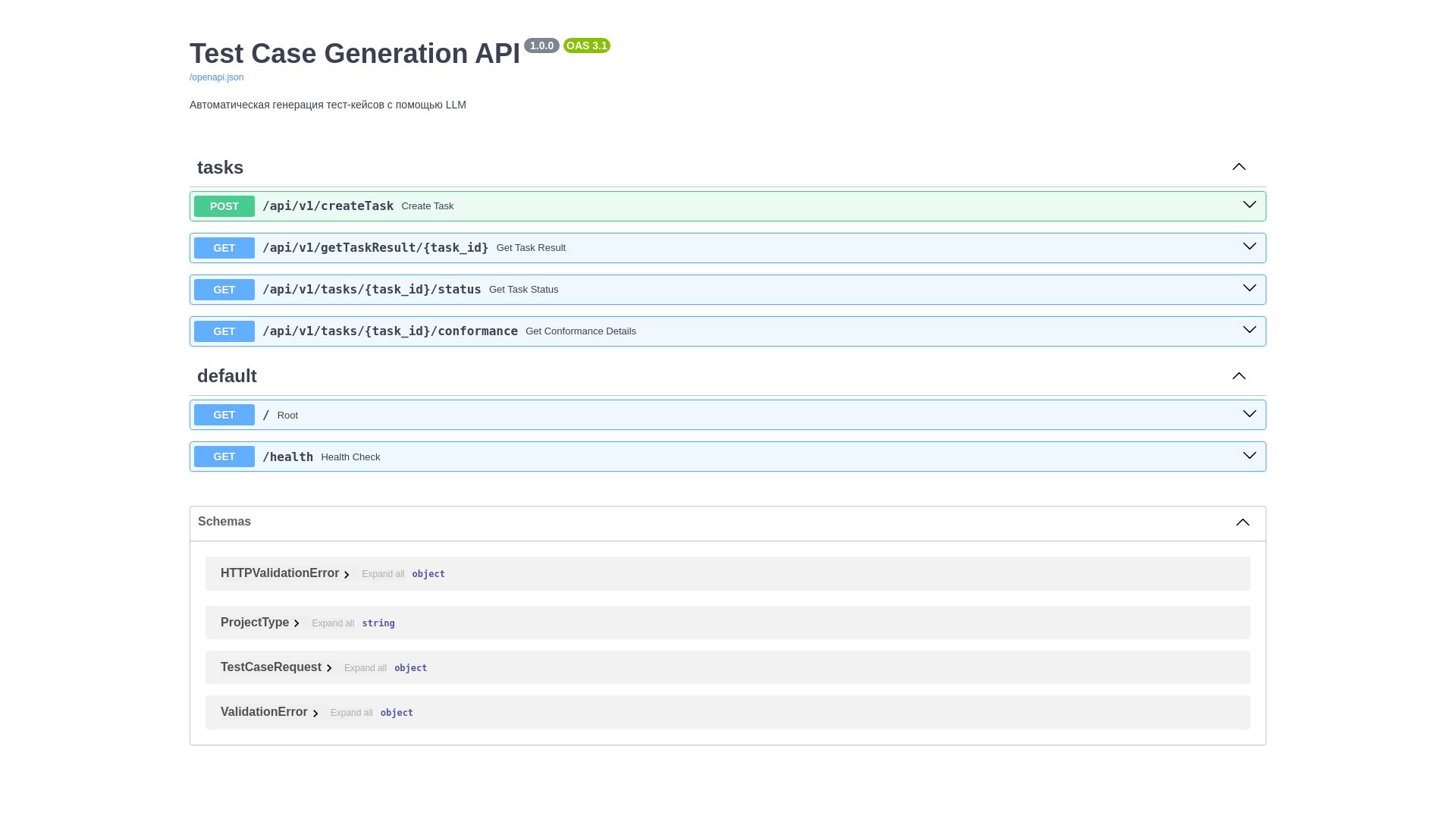This screenshot has width=1456, height=819.
Task: Open the /api/v1/tasks/{task_id}/conformance path
Action: tap(390, 331)
